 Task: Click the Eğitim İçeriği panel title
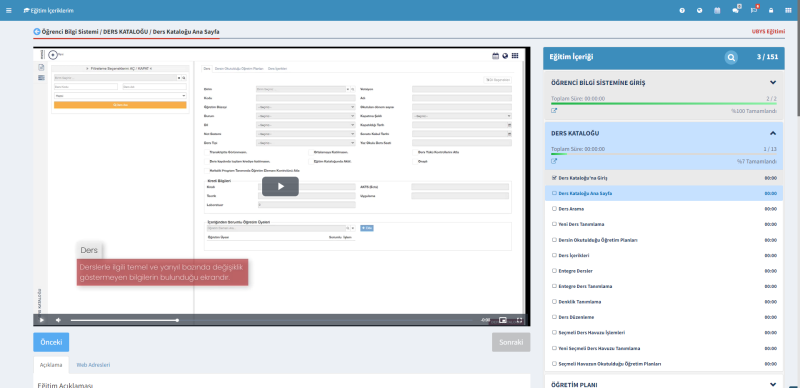tap(571, 57)
